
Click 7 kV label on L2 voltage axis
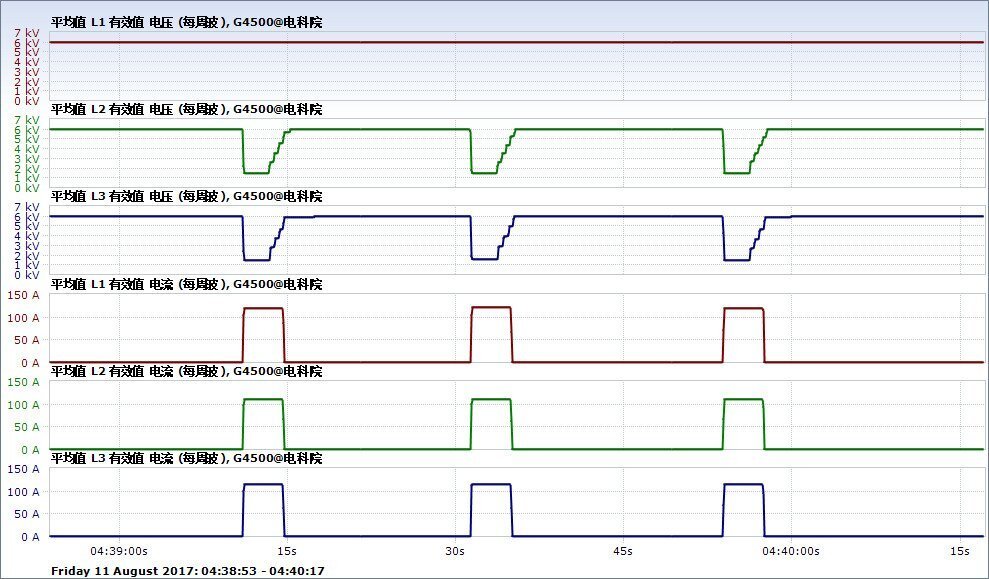coord(27,120)
